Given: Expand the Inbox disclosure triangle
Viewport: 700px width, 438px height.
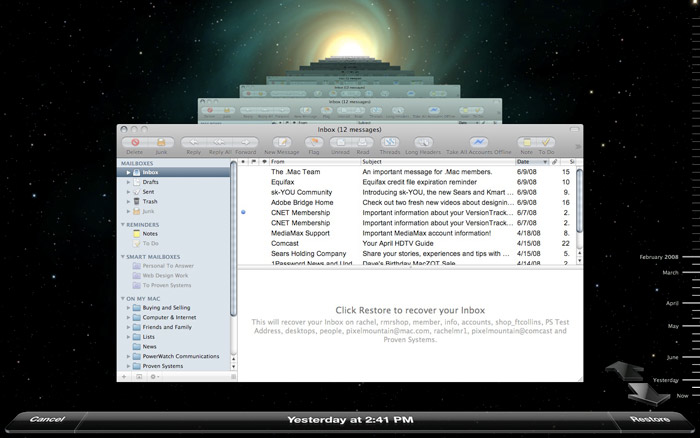Looking at the screenshot, I should (129, 172).
